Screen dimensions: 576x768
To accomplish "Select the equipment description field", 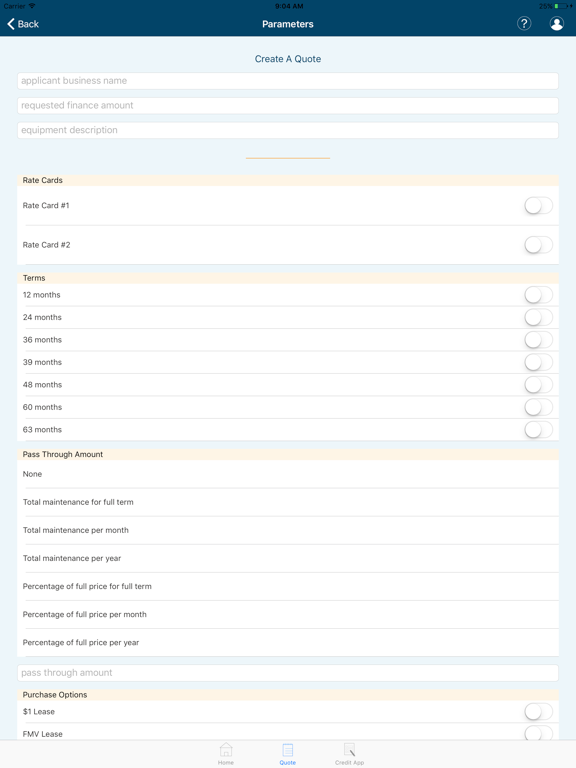I will pyautogui.click(x=288, y=130).
